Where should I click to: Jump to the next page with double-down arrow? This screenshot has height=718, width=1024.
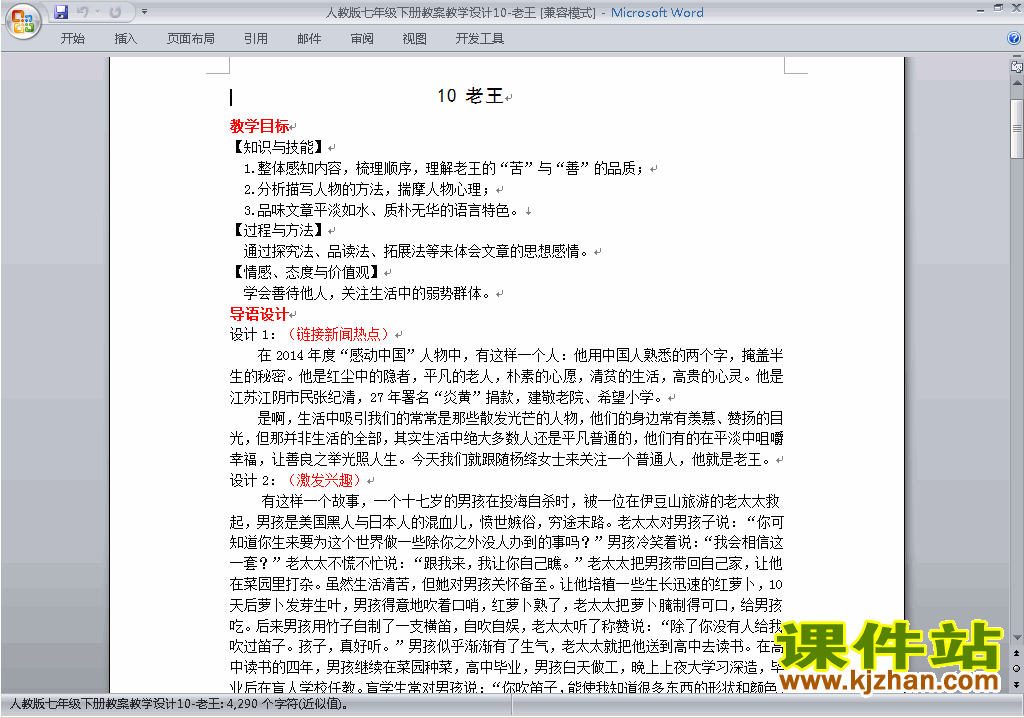(x=1017, y=684)
